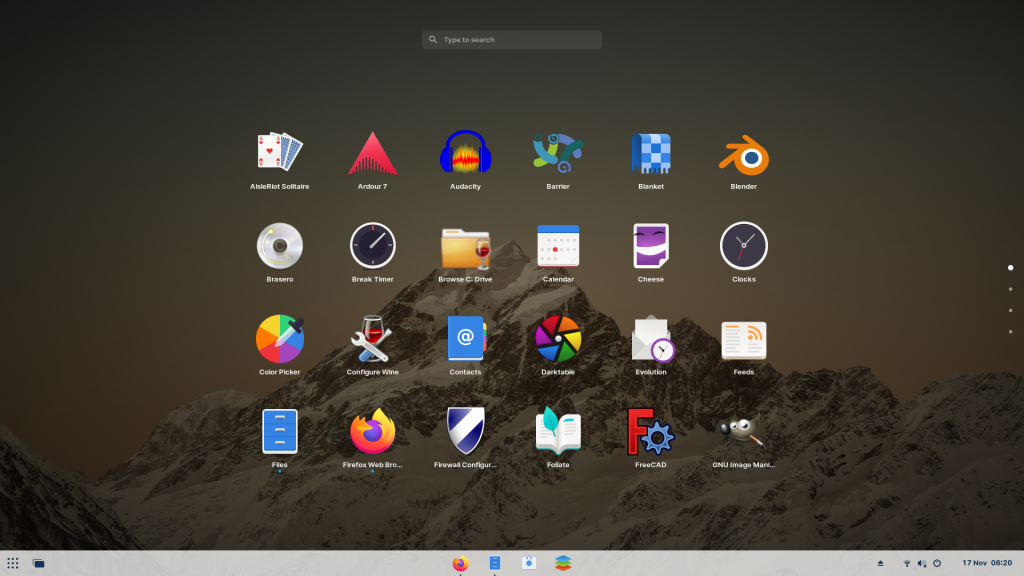Click the eject arrow icon in the system tray
This screenshot has height=576, width=1024.
(x=880, y=563)
